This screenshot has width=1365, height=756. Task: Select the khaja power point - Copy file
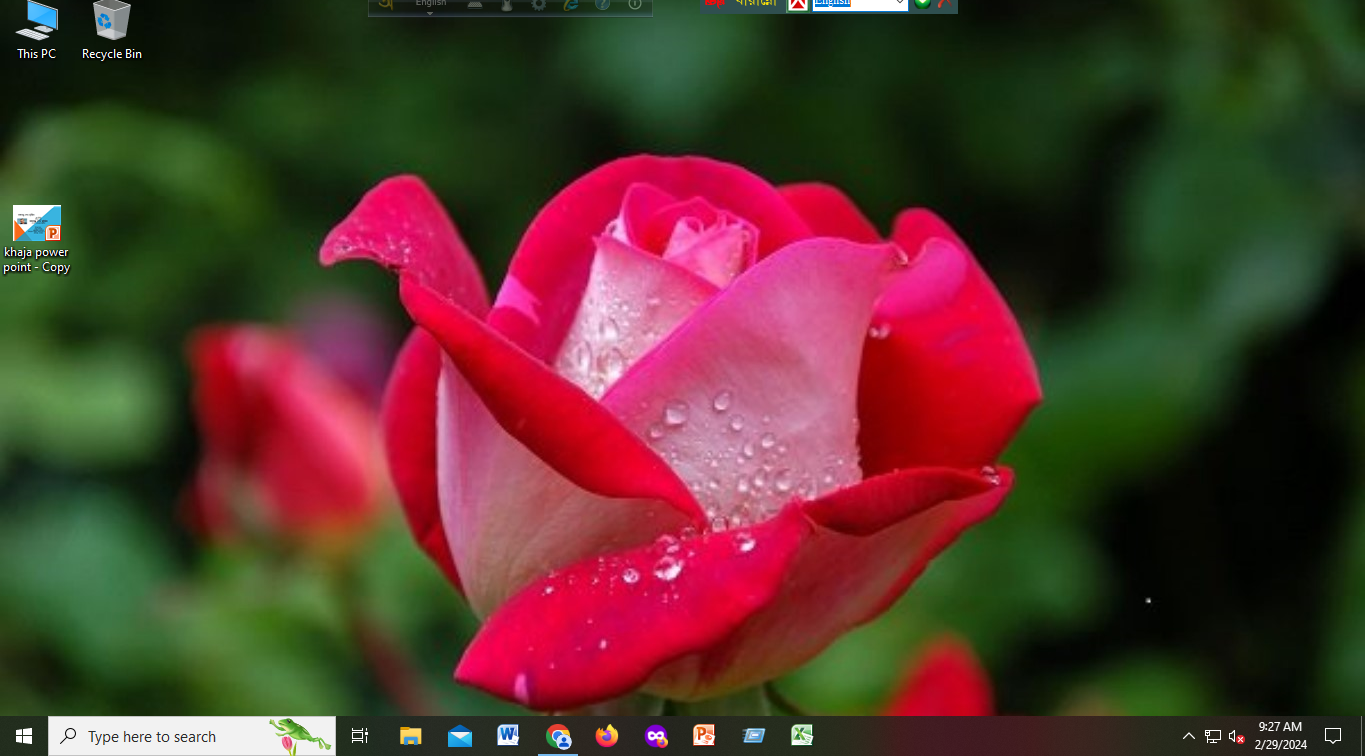(x=37, y=238)
